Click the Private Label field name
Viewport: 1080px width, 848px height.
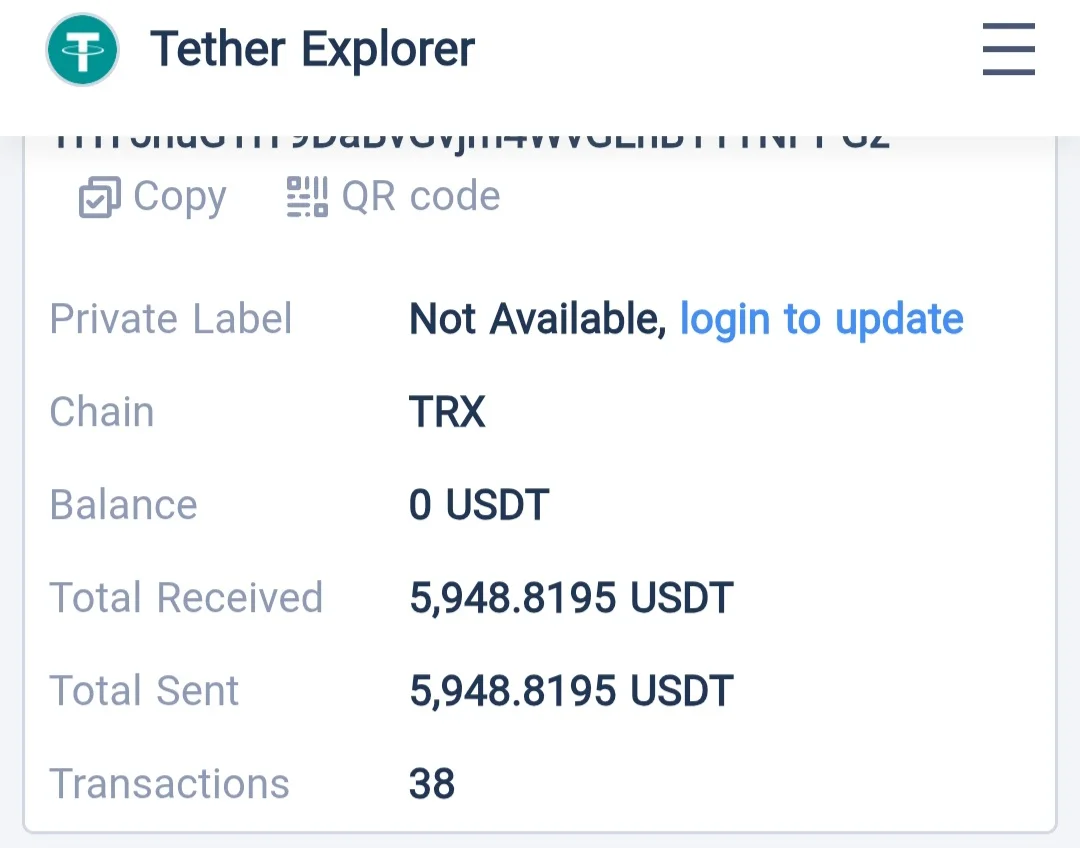click(171, 319)
